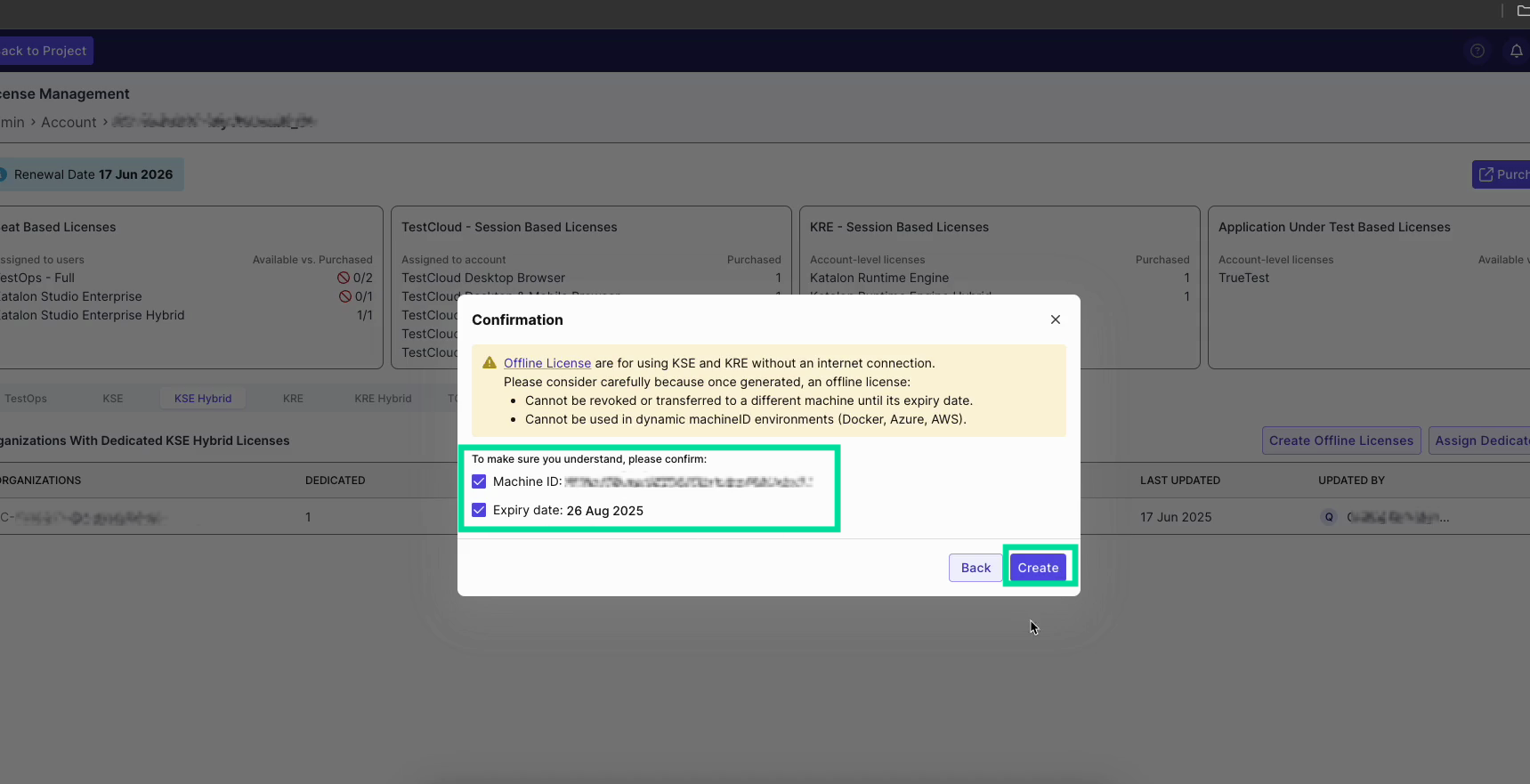Image resolution: width=1530 pixels, height=784 pixels.
Task: Toggle the Expiry date confirmation checkbox
Action: (479, 510)
